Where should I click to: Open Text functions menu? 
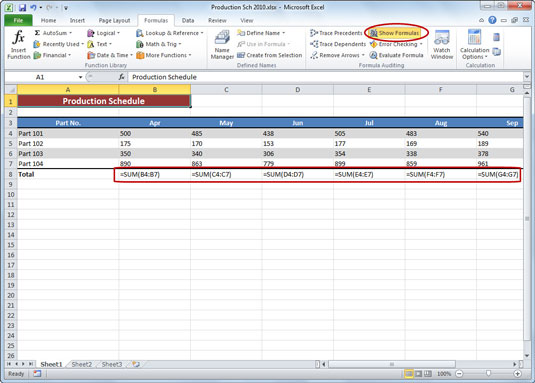(x=99, y=44)
